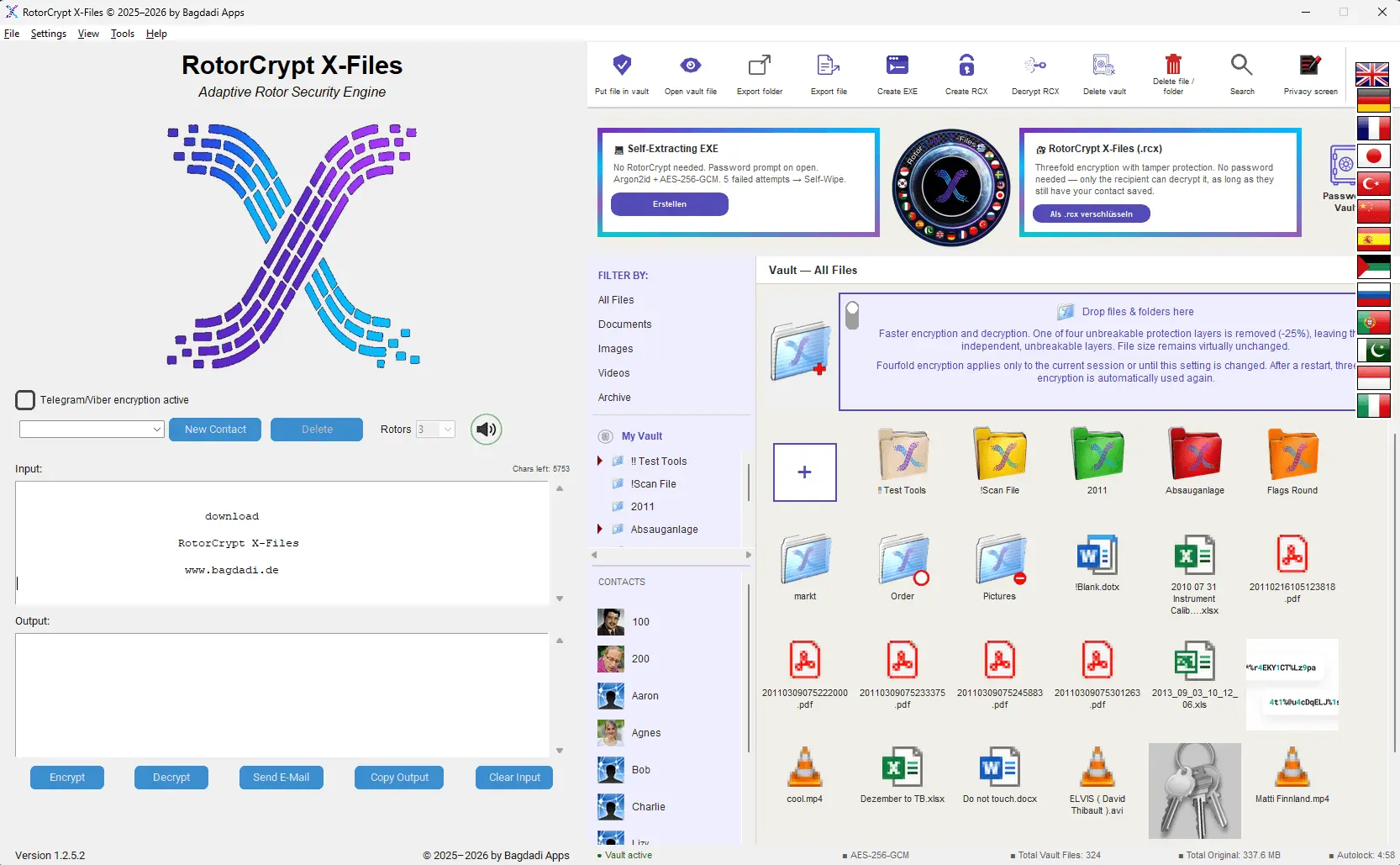
Task: Click the plus add-file tile
Action: pos(804,472)
